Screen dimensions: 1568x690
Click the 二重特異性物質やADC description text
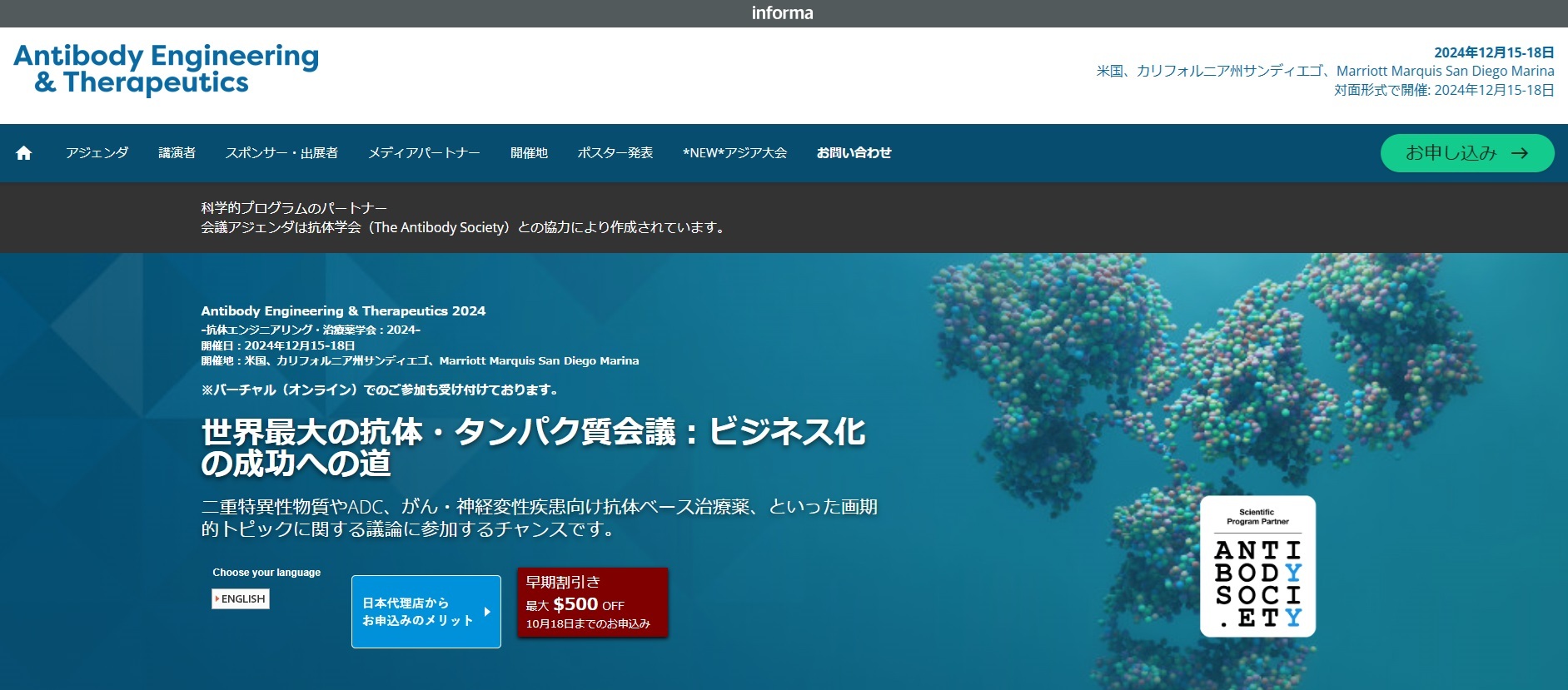[540, 518]
